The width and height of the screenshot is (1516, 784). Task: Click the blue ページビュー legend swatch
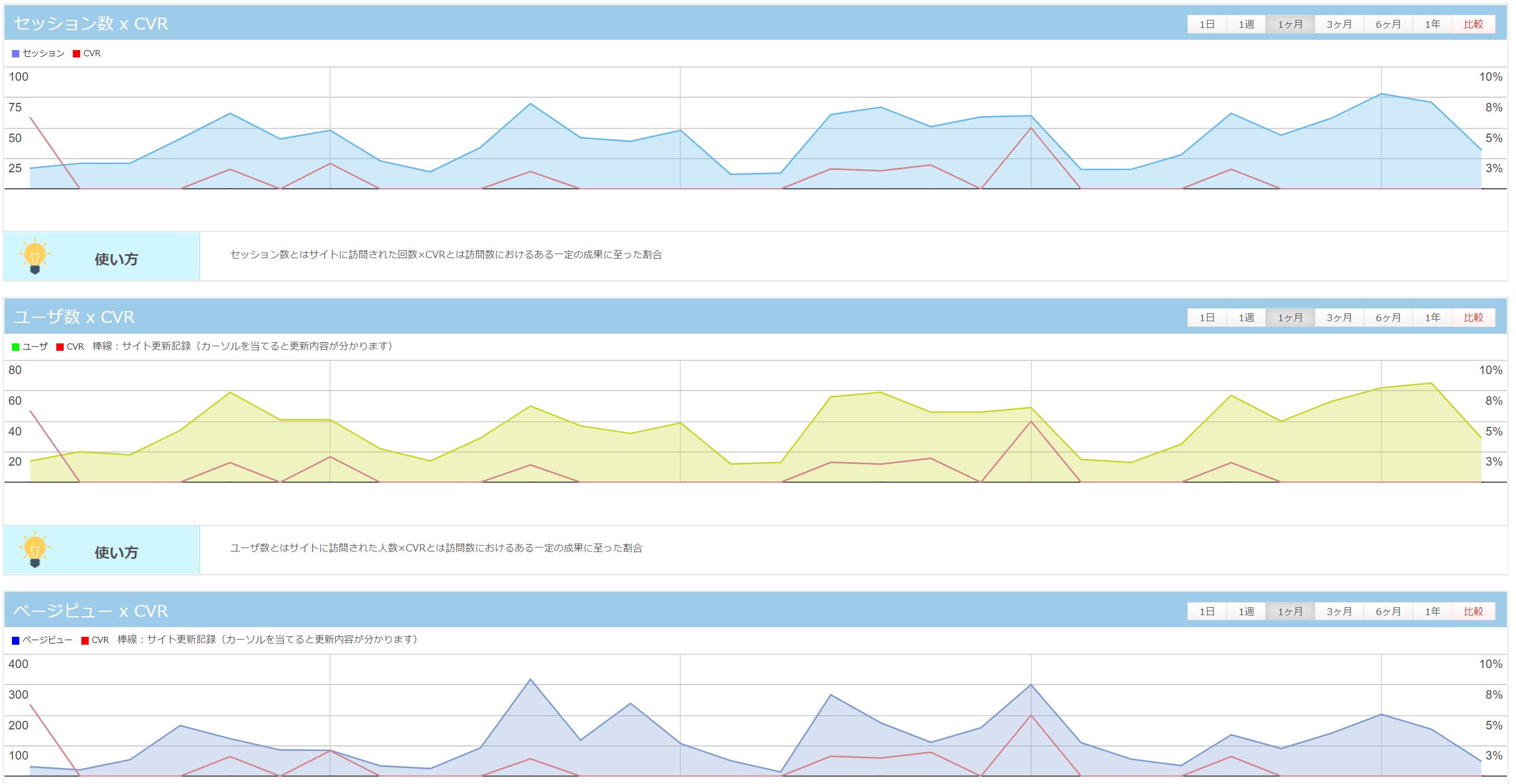(x=16, y=640)
